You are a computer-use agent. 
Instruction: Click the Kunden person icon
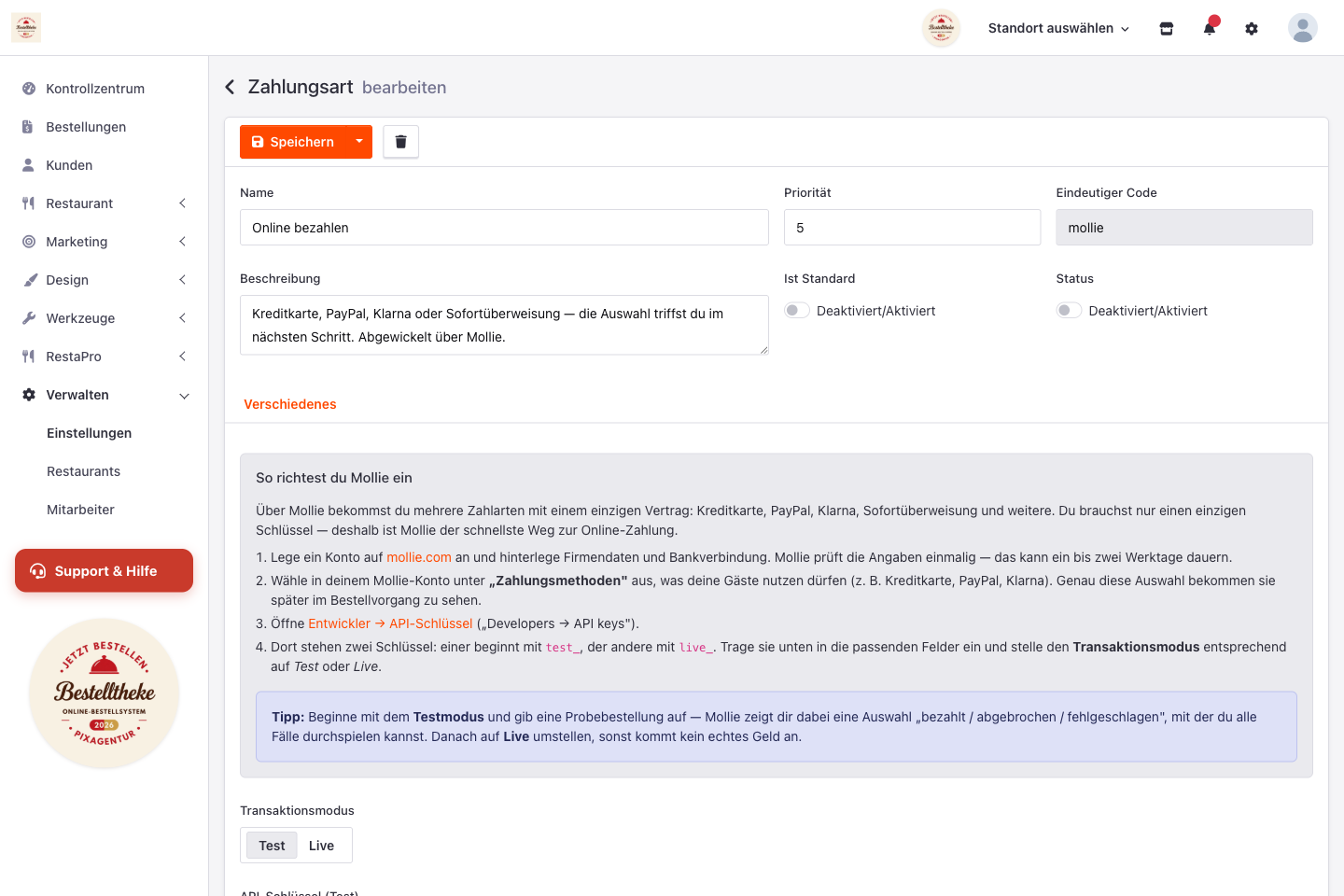29,165
